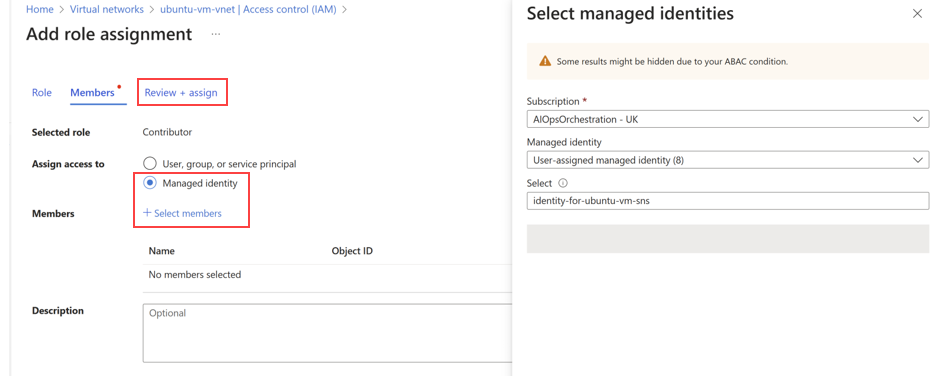Focus the Select identity search field
941x376 pixels.
(x=728, y=201)
